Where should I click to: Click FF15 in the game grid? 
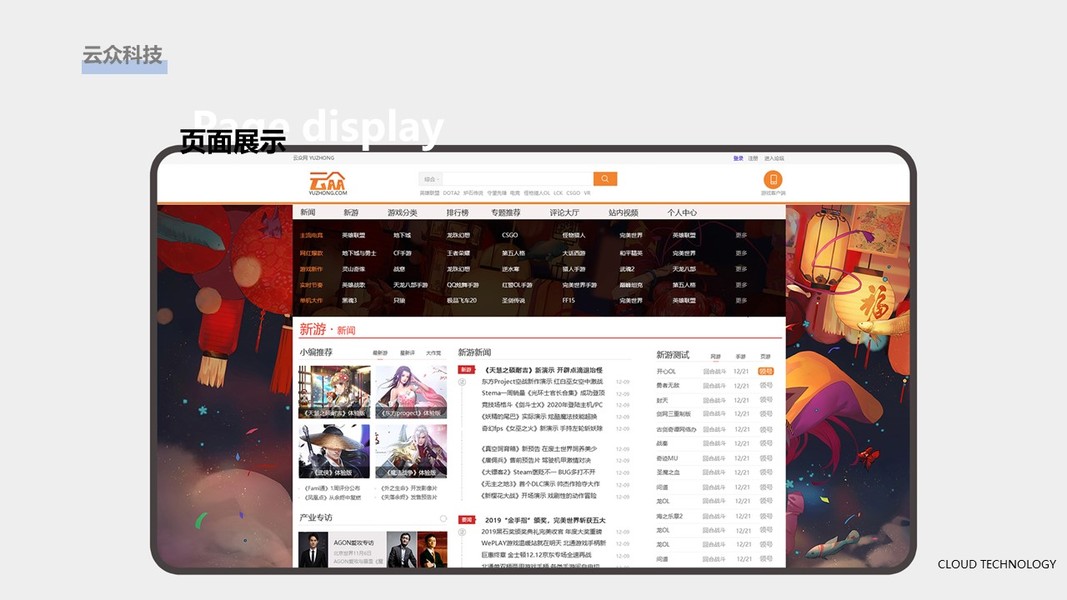(x=568, y=300)
